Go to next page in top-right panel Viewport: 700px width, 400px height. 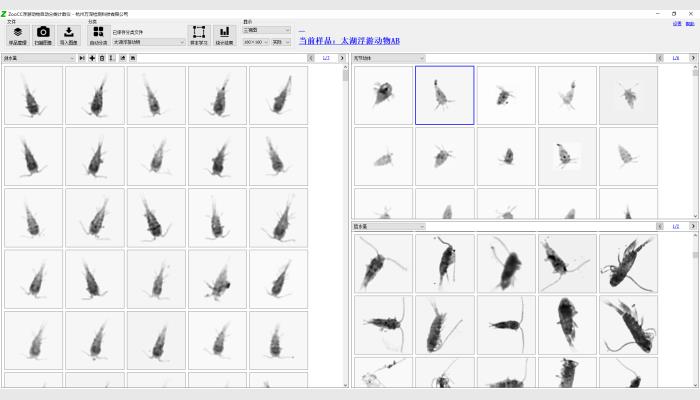click(x=691, y=58)
